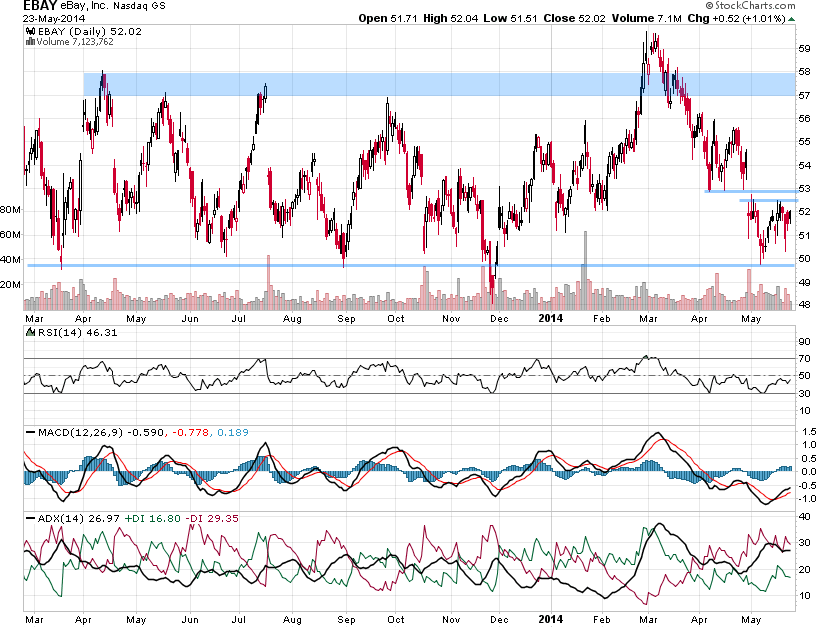Click the 'Chg +0.52 (+1.01%)' value

click(x=736, y=18)
